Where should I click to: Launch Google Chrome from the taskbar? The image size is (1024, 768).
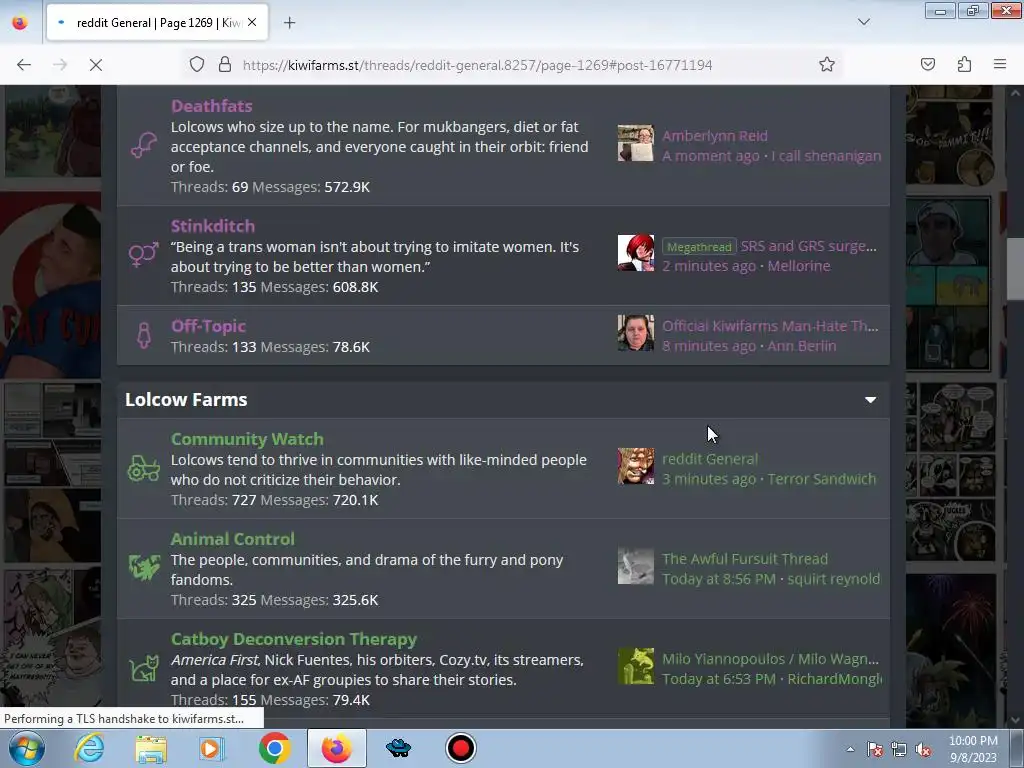[x=274, y=748]
